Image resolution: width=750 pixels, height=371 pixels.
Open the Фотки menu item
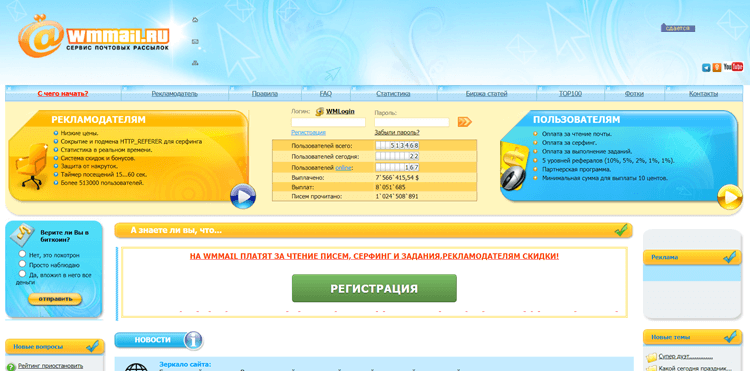634,94
